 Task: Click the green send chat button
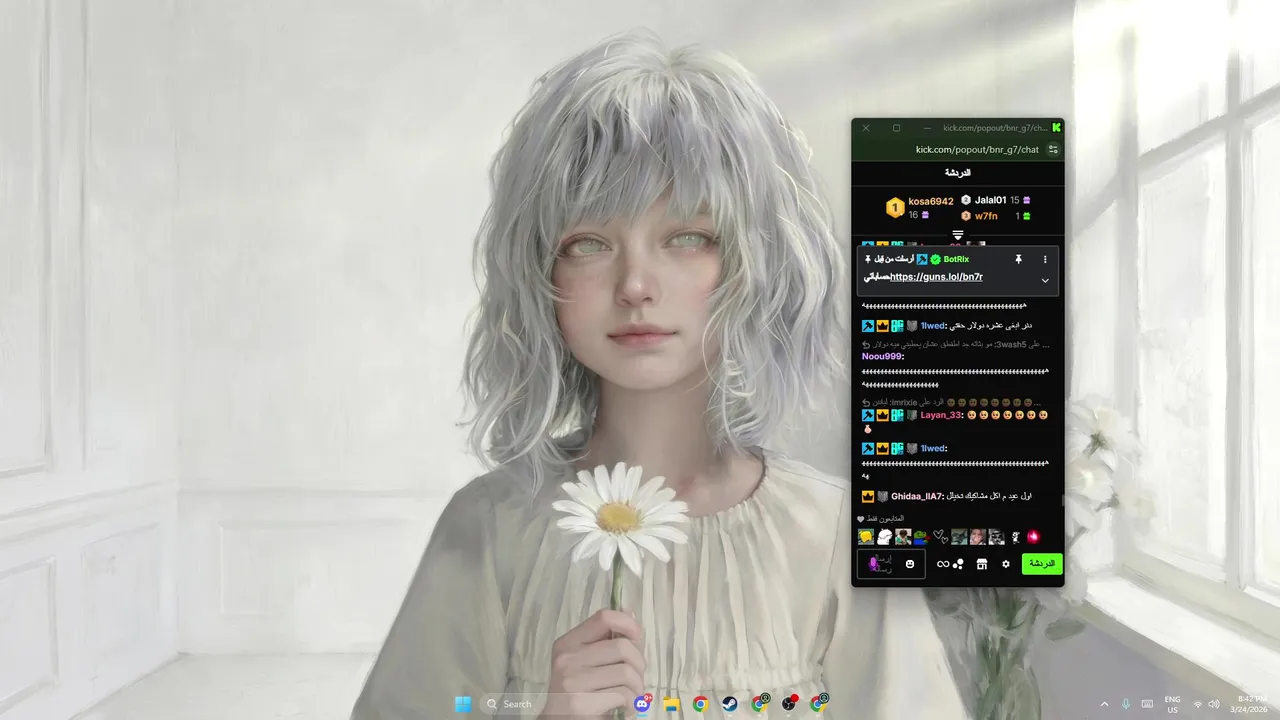[1042, 564]
